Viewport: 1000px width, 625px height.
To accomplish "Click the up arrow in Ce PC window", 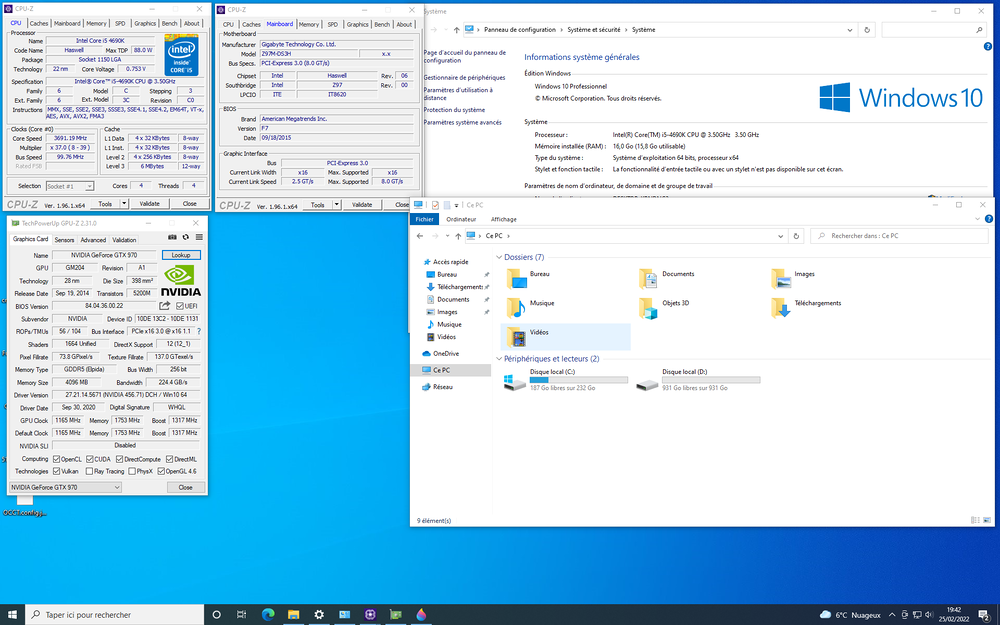I will point(458,236).
